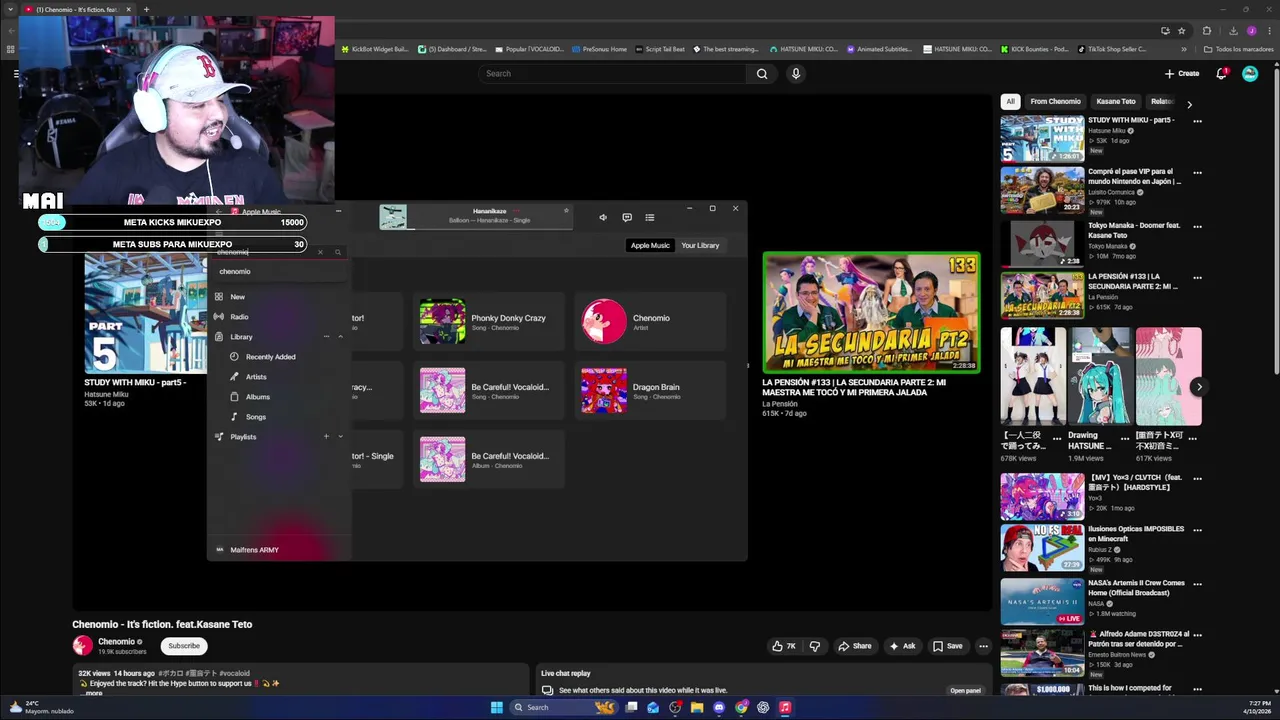Show more filter chips with arrow
Image resolution: width=1280 pixels, height=720 pixels.
point(1189,104)
